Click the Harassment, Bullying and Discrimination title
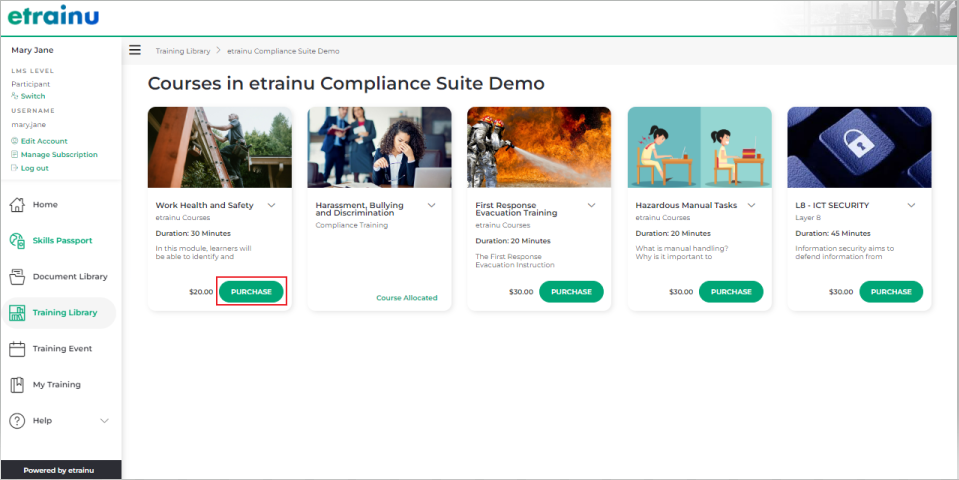The width and height of the screenshot is (959, 480). coord(360,209)
